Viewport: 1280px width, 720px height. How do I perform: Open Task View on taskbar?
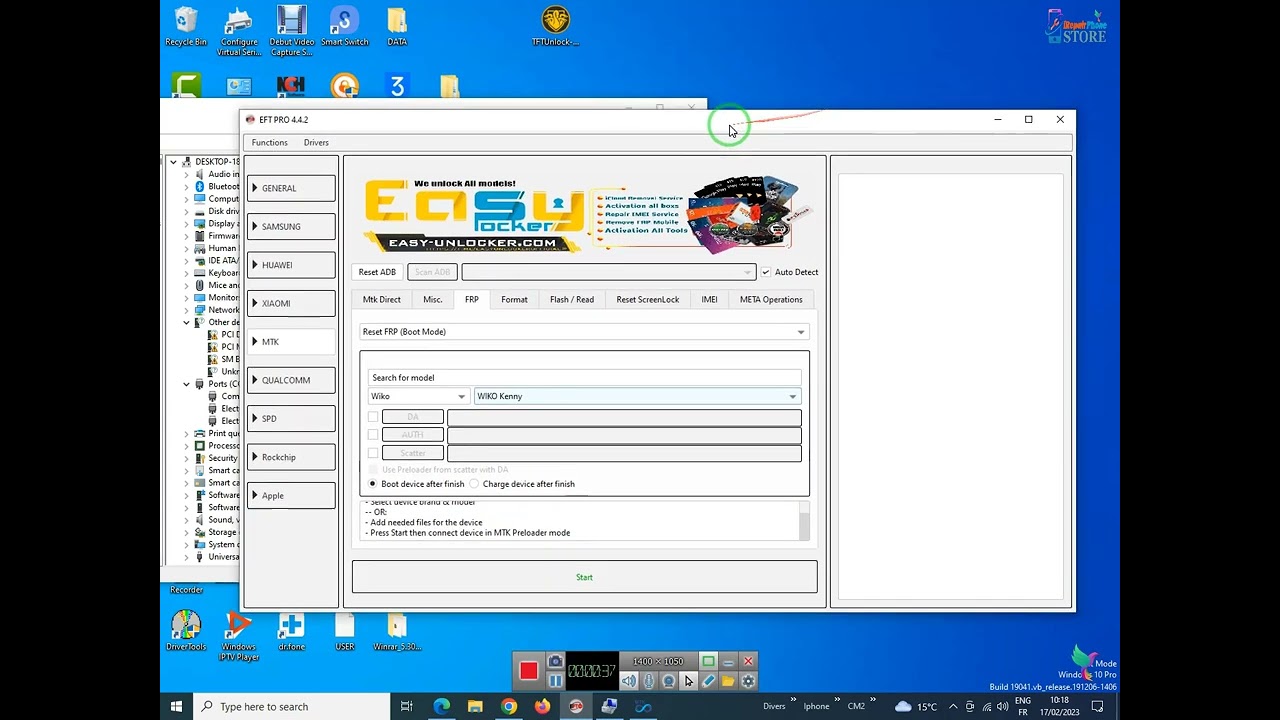coord(406,706)
